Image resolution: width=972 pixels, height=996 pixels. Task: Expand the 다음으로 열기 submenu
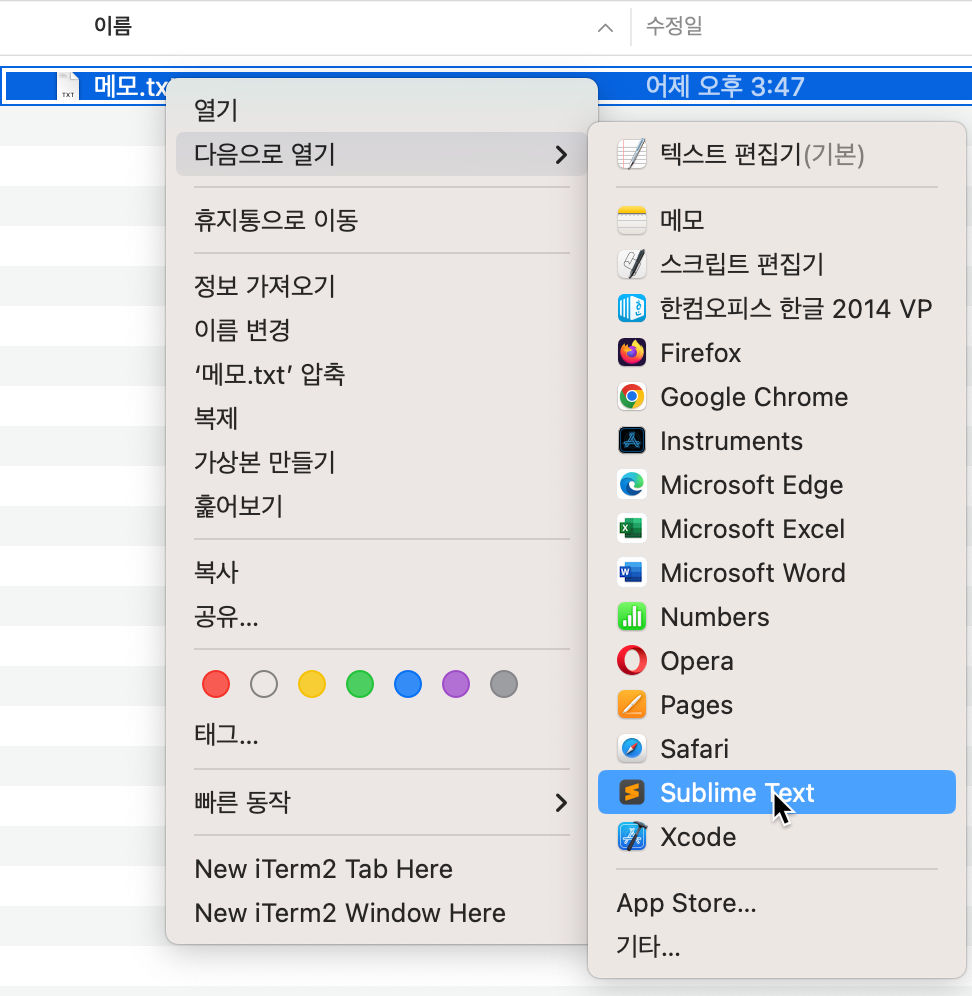pyautogui.click(x=381, y=154)
